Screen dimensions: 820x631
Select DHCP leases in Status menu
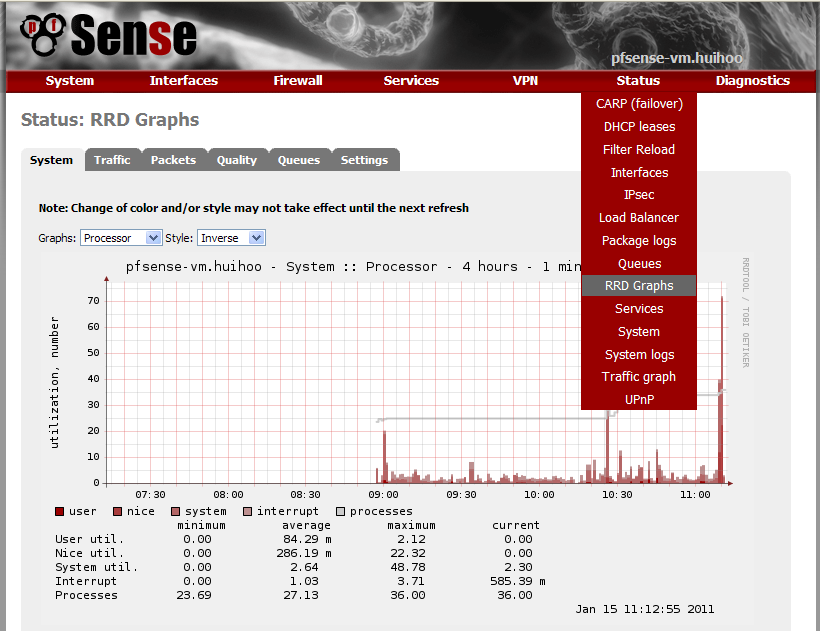click(x=639, y=127)
